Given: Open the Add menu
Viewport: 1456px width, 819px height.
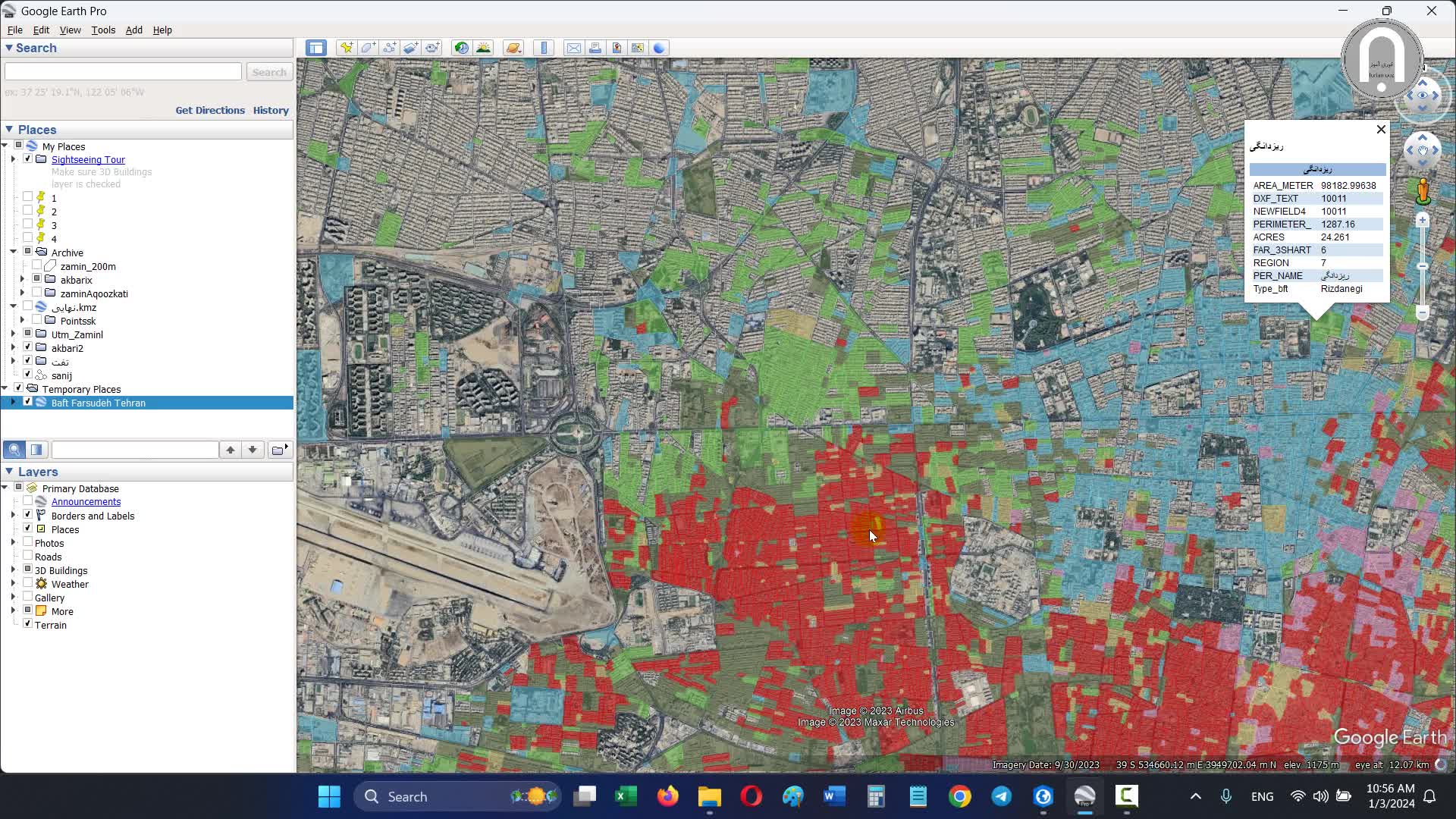Looking at the screenshot, I should click(x=133, y=30).
